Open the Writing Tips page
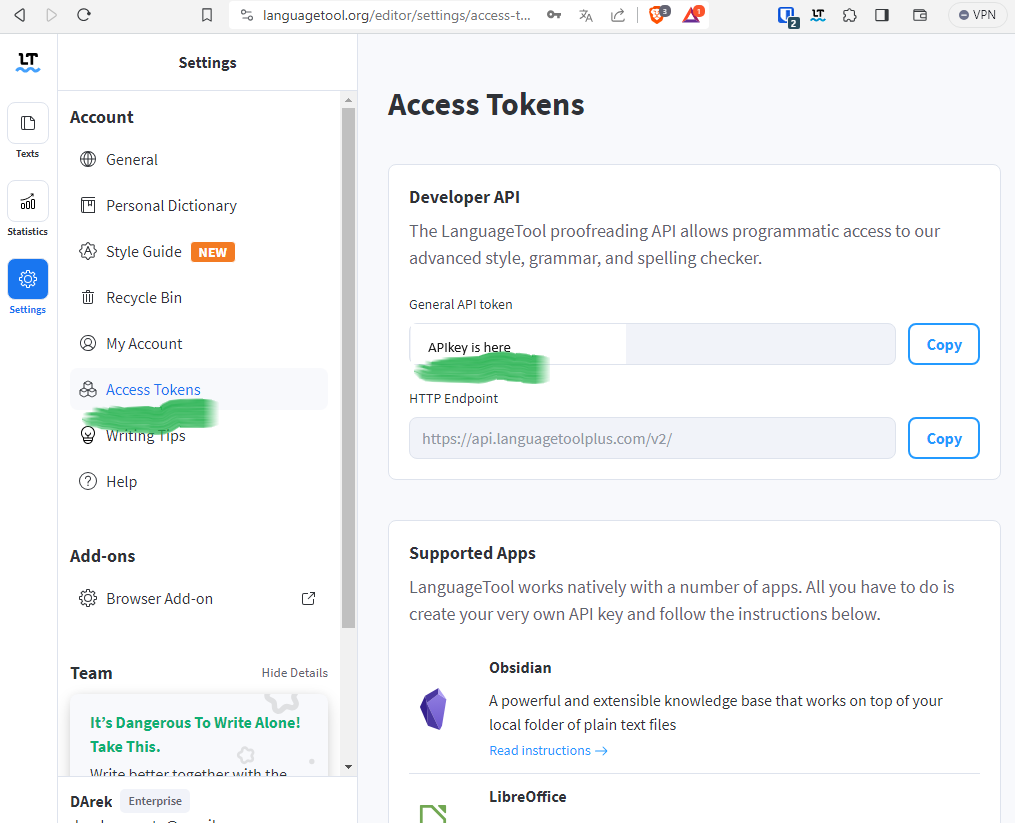This screenshot has width=1015, height=823. click(x=199, y=435)
